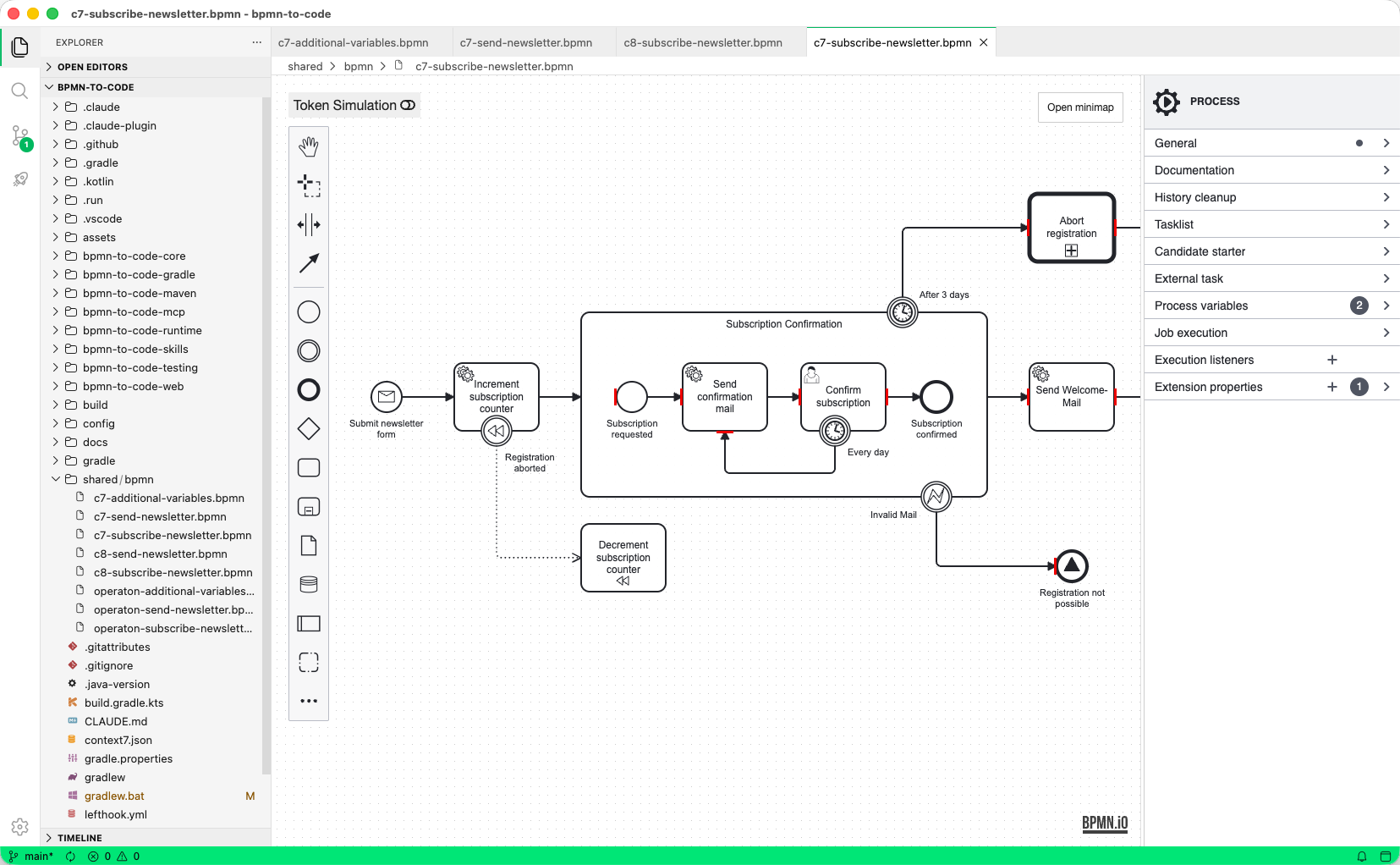The height and width of the screenshot is (865, 1400).
Task: Select the Registration not possible end event
Action: tap(1072, 566)
